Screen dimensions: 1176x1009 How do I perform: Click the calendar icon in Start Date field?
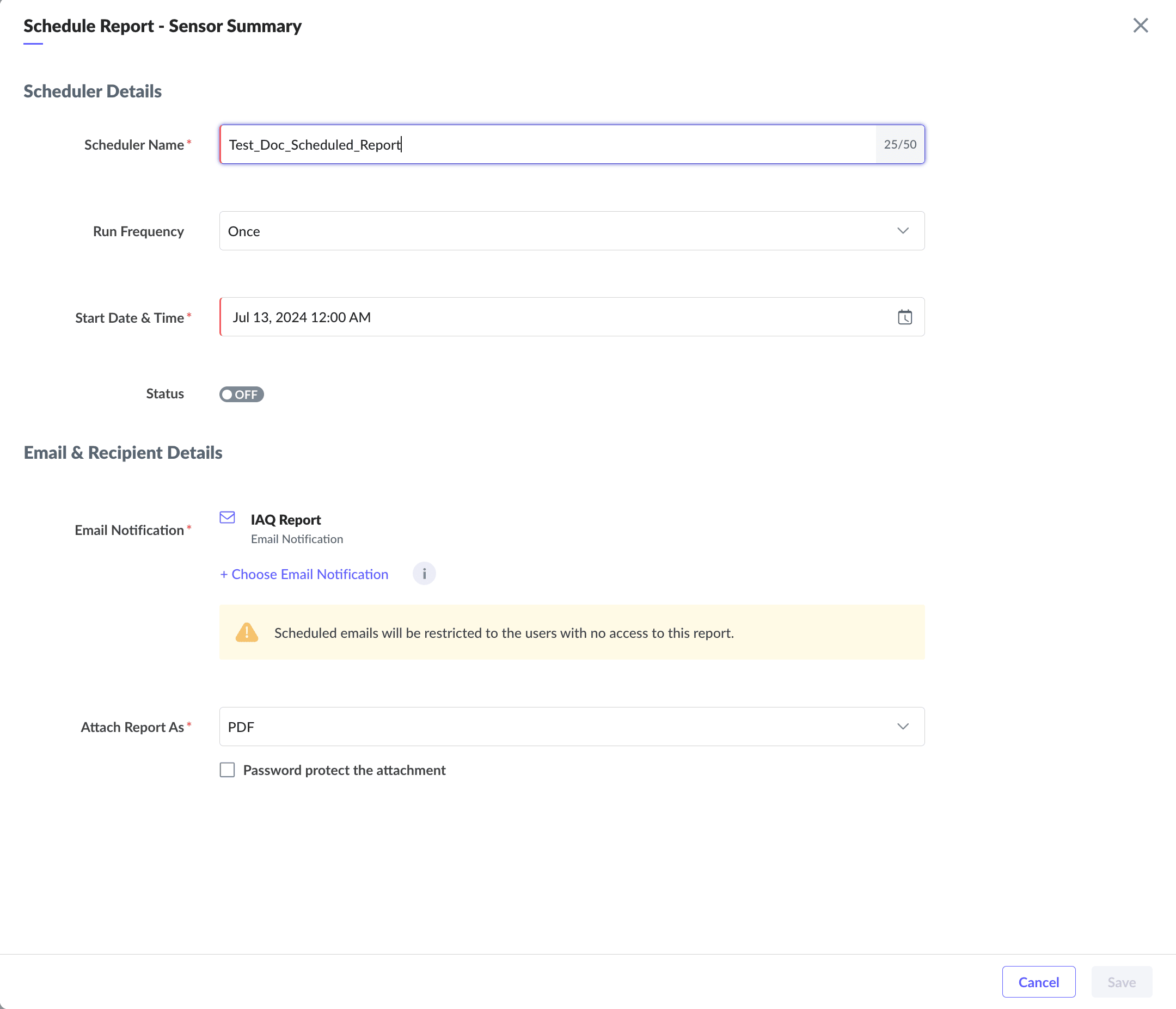click(905, 317)
